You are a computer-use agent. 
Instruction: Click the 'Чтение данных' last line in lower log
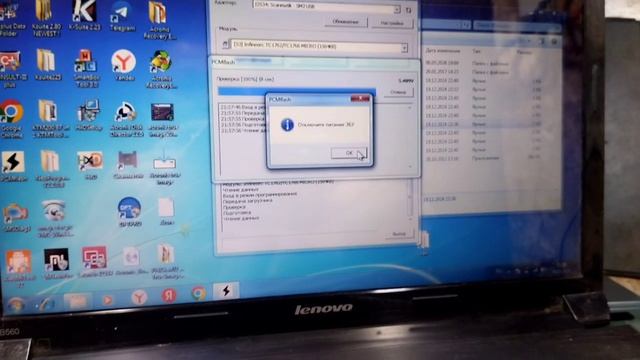(x=241, y=218)
